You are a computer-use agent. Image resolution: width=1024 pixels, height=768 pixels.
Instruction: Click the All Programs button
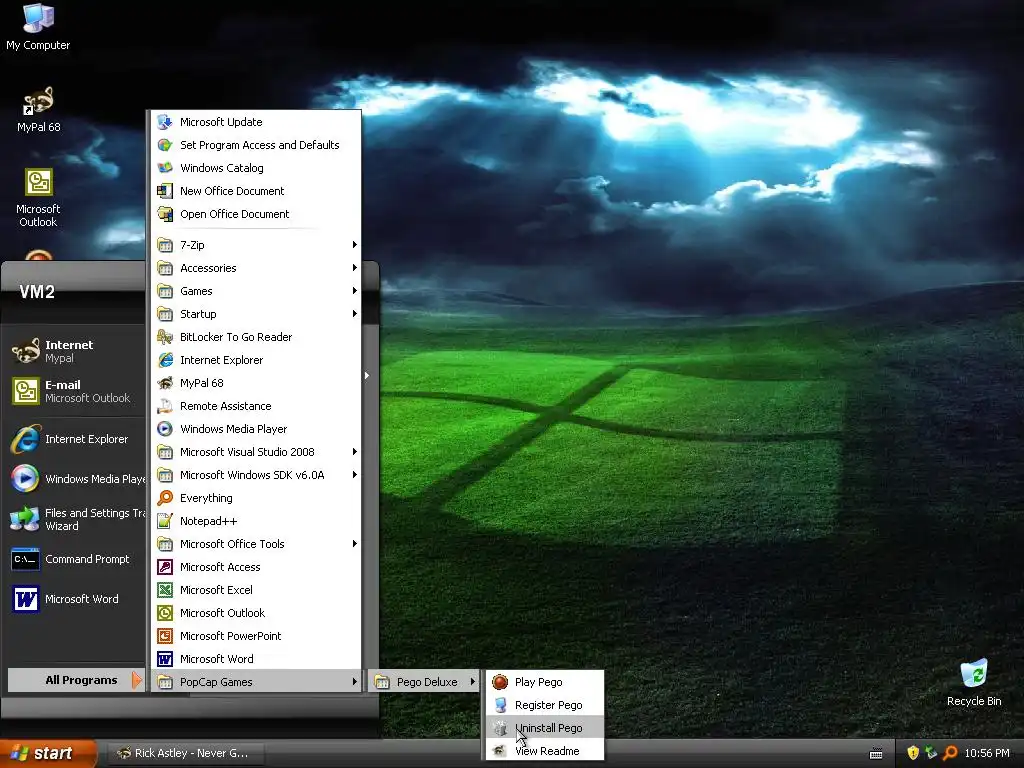[x=75, y=680]
